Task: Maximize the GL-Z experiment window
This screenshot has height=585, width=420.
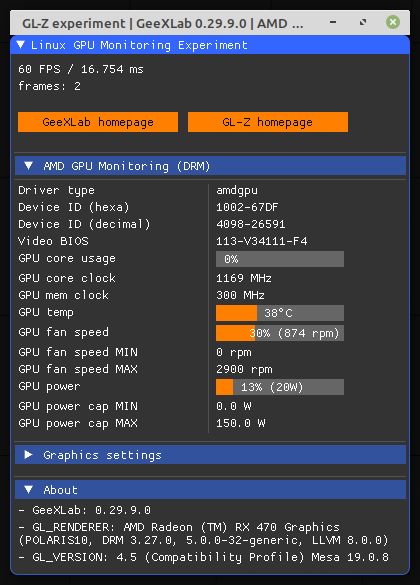Action: [363, 22]
